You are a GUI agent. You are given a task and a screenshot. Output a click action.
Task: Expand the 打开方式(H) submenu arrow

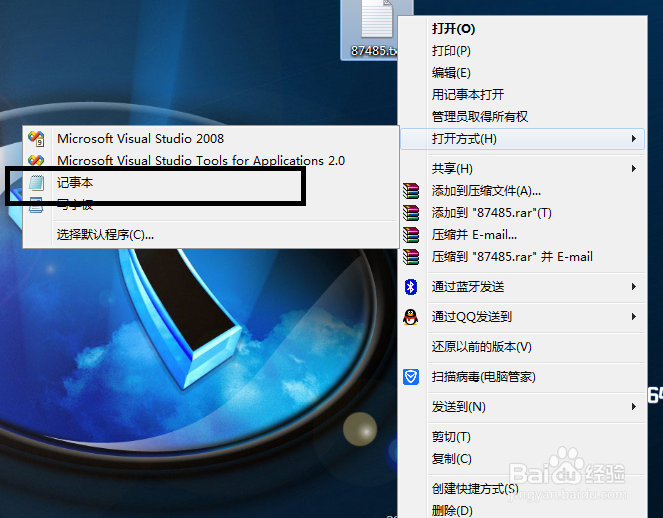(x=633, y=138)
